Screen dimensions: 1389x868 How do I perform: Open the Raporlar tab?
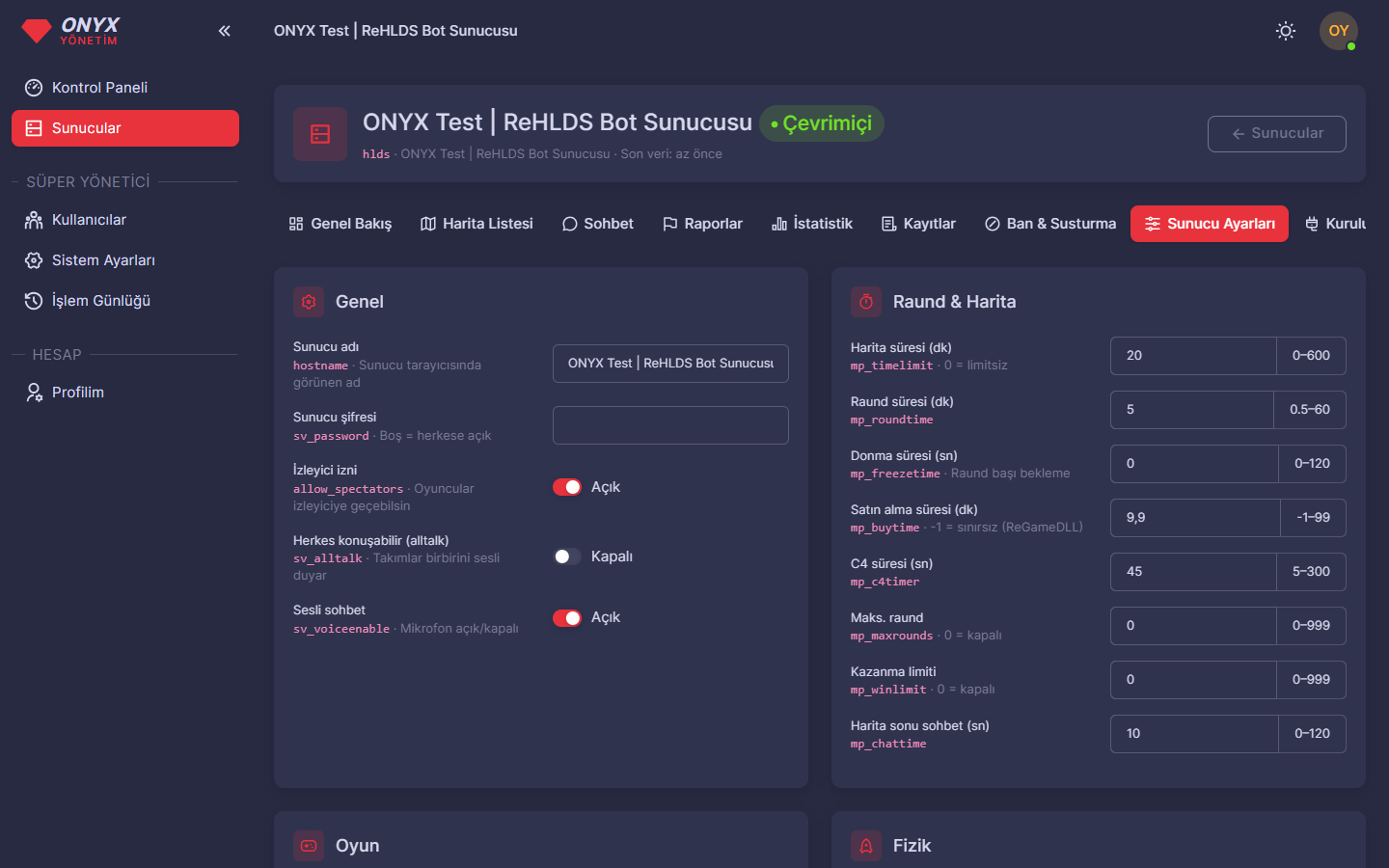coord(702,224)
